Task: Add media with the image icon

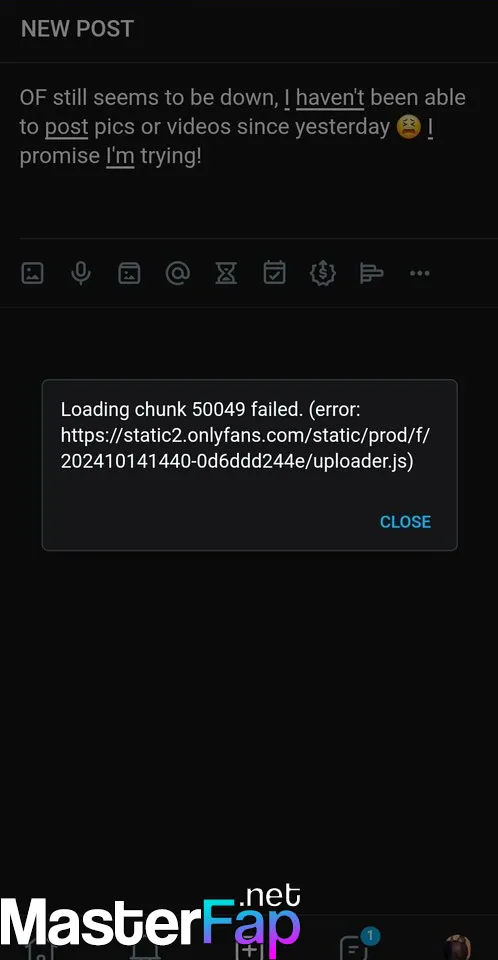Action: click(x=32, y=273)
